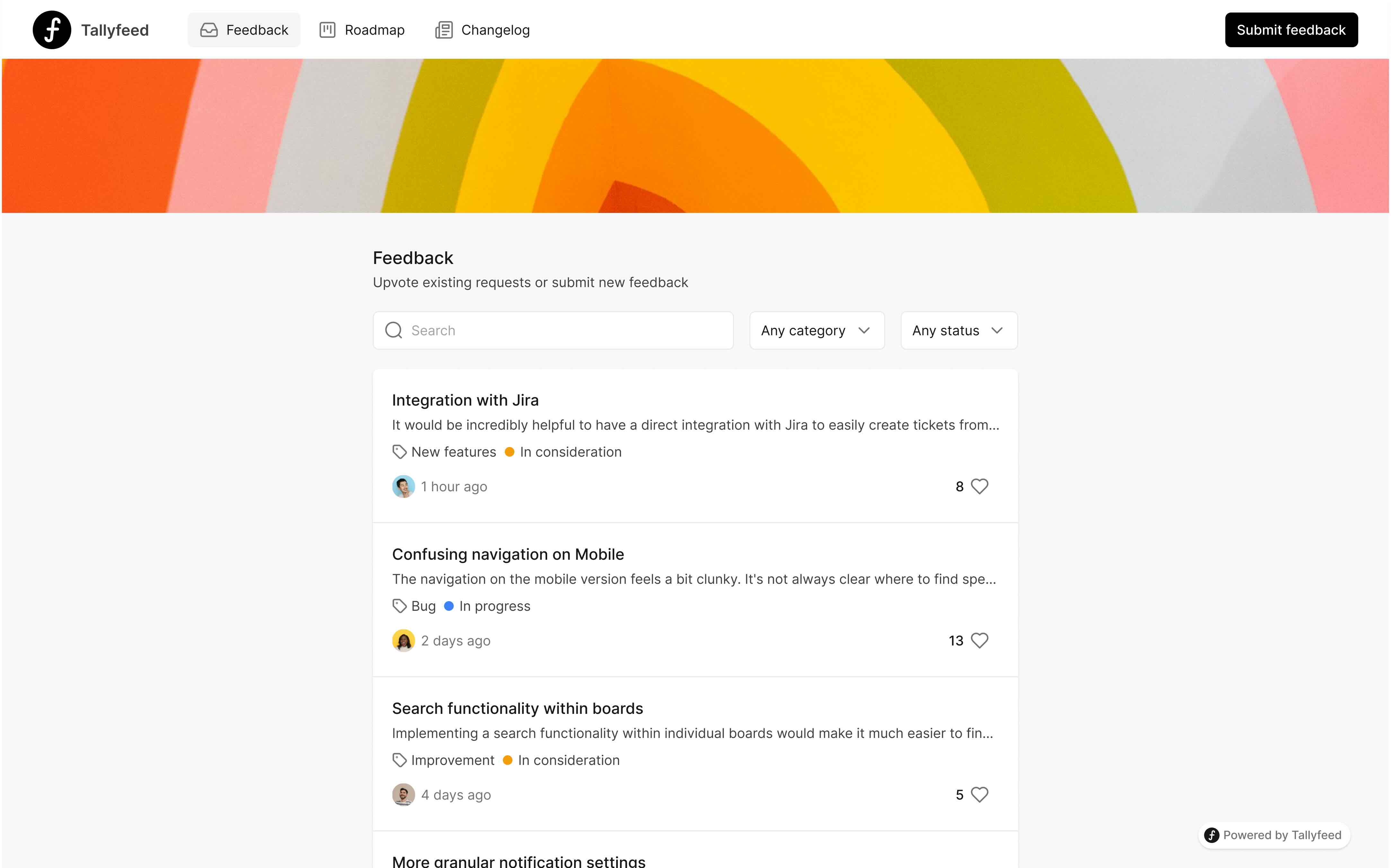Click the author avatar beside 4 days ago
1391x868 pixels.
click(403, 794)
